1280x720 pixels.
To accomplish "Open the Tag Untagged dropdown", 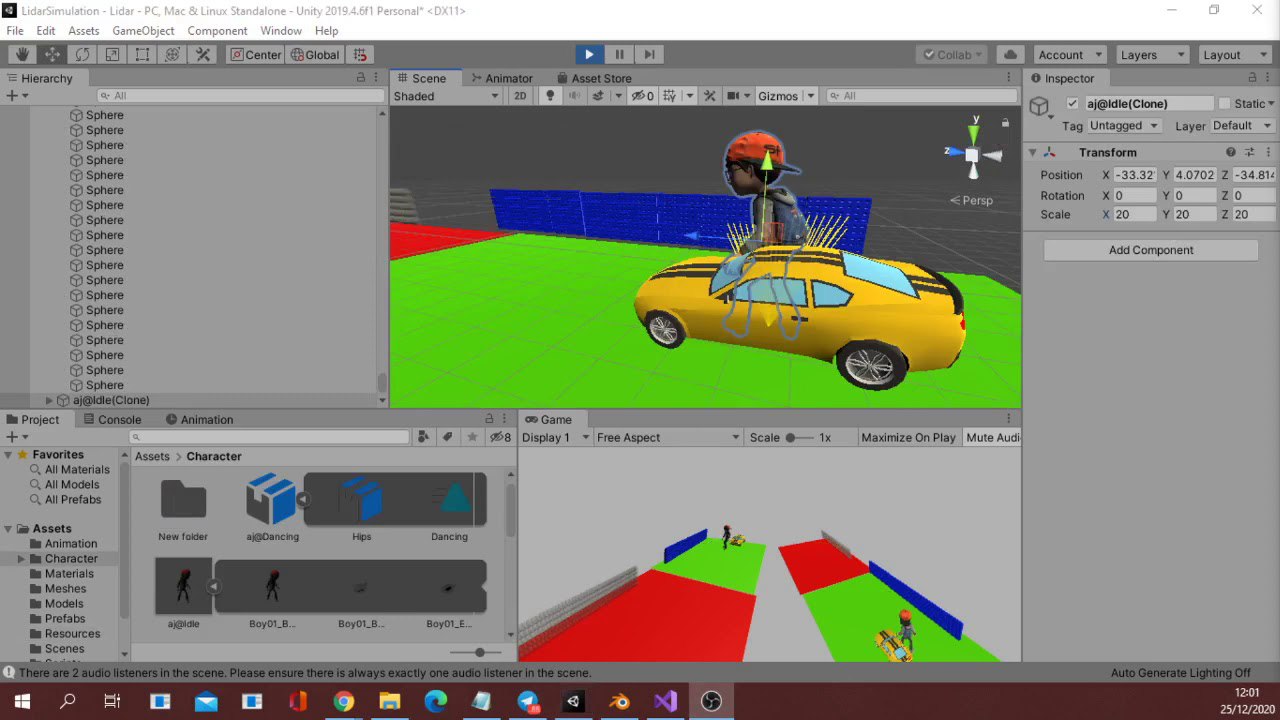I will point(1124,126).
